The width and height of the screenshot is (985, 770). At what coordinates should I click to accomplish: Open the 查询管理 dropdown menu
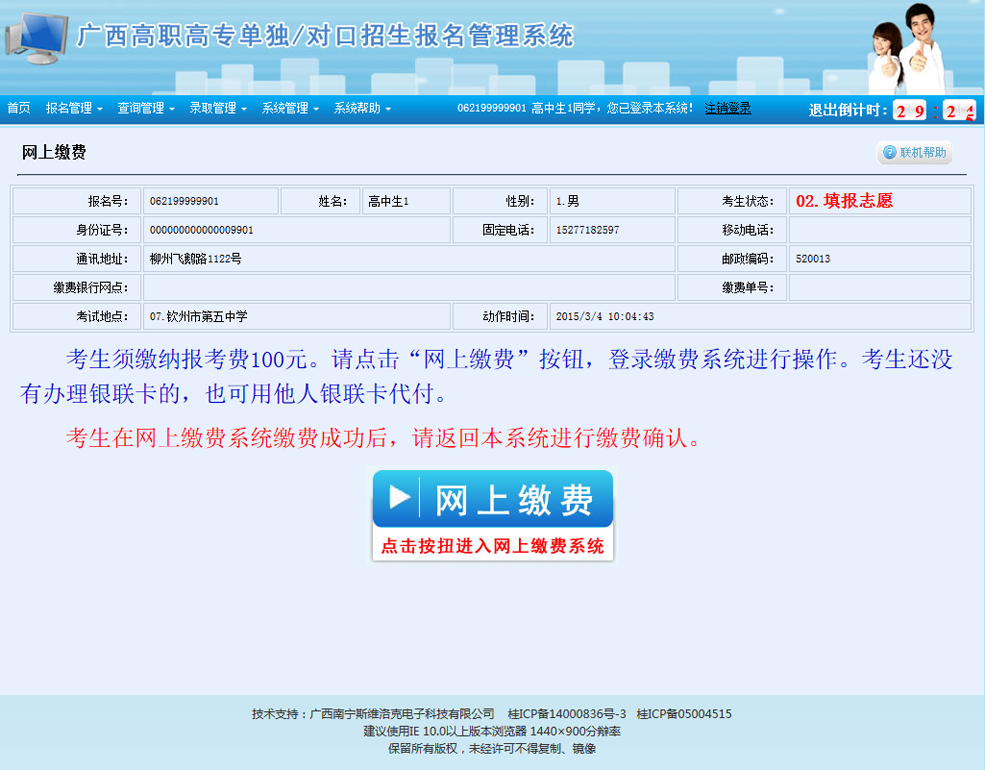pos(146,108)
